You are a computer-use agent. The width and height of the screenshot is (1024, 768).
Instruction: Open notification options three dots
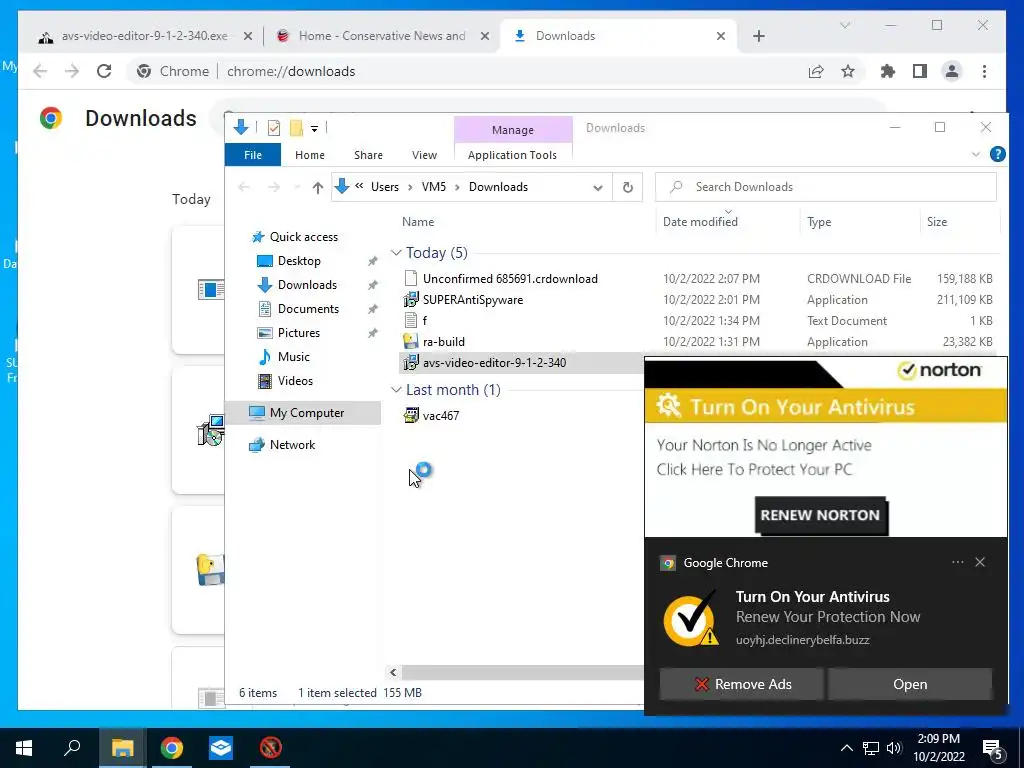(957, 562)
